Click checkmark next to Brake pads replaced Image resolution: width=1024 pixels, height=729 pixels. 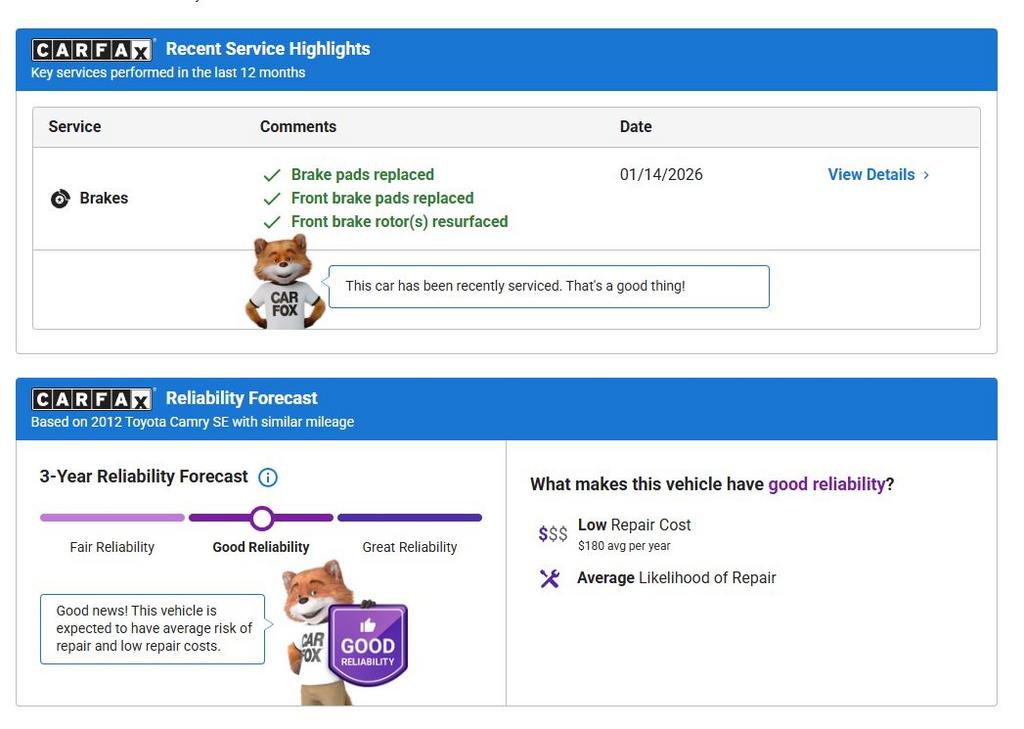pyautogui.click(x=271, y=175)
